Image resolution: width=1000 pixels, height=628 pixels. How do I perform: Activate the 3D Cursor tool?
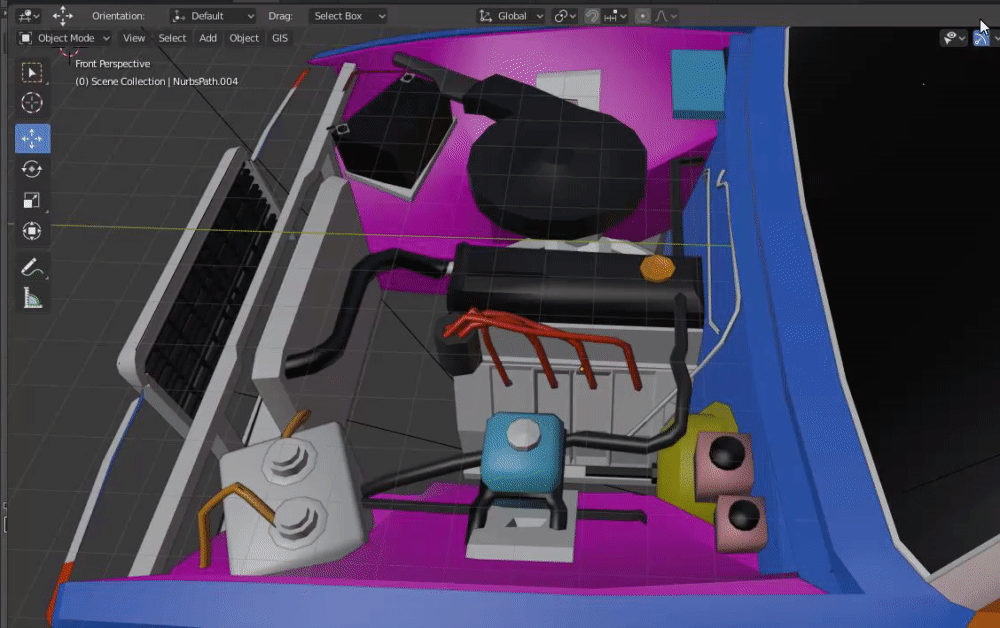(x=32, y=103)
